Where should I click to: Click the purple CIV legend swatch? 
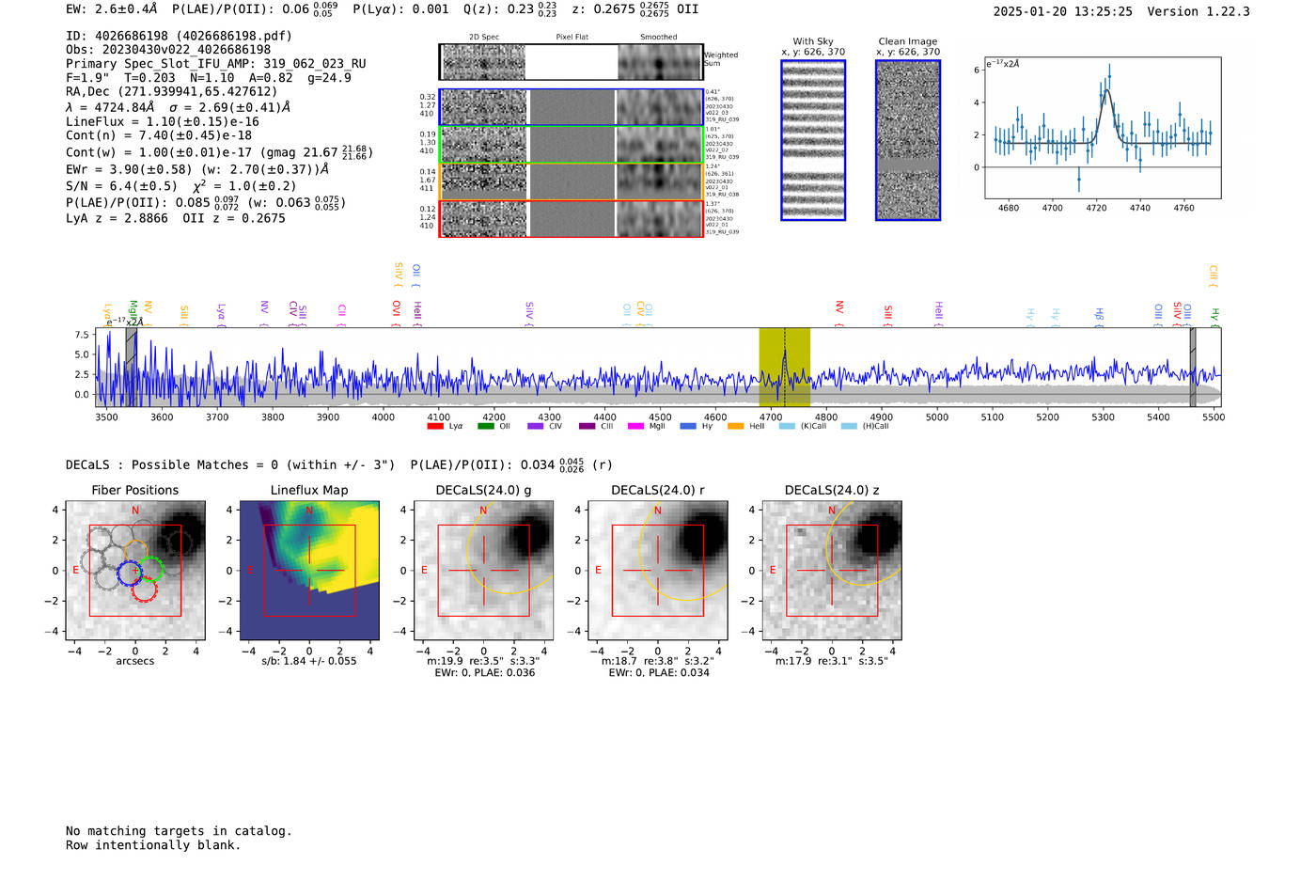pos(536,427)
